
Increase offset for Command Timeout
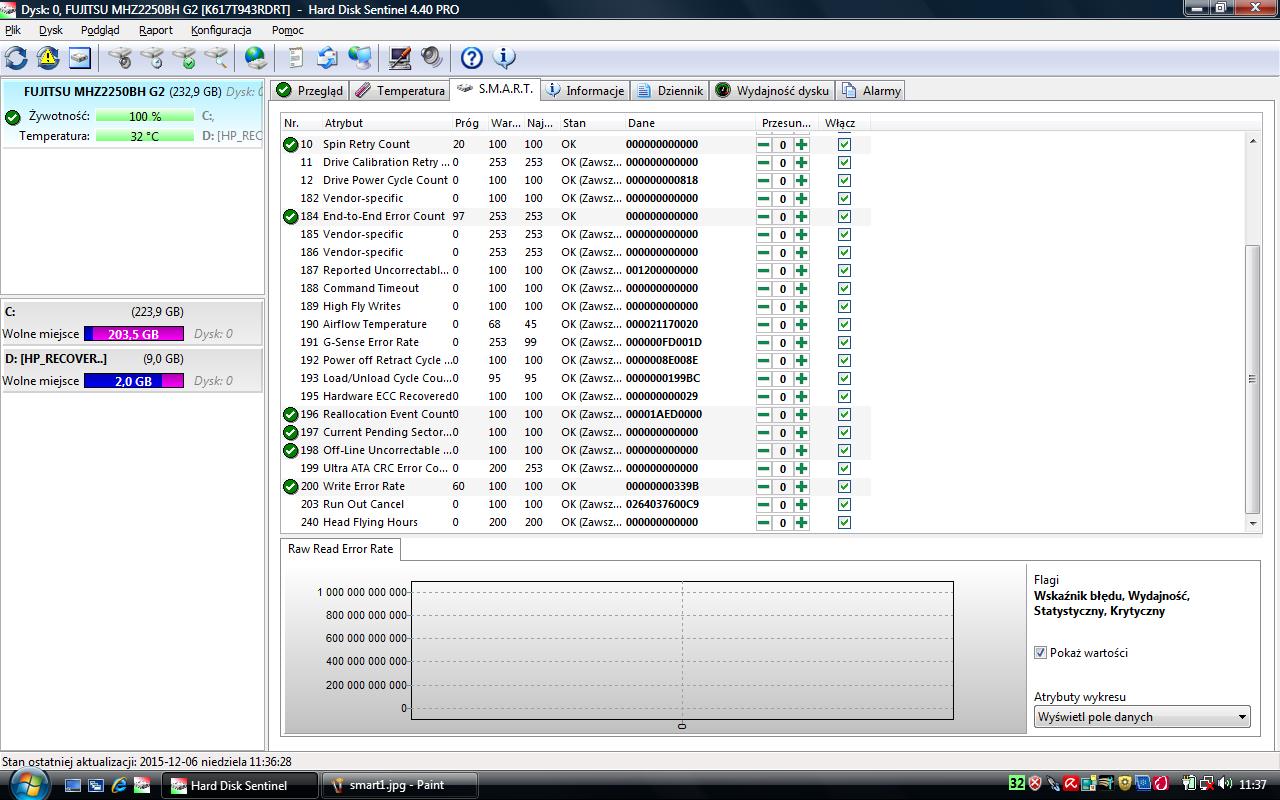coord(802,289)
